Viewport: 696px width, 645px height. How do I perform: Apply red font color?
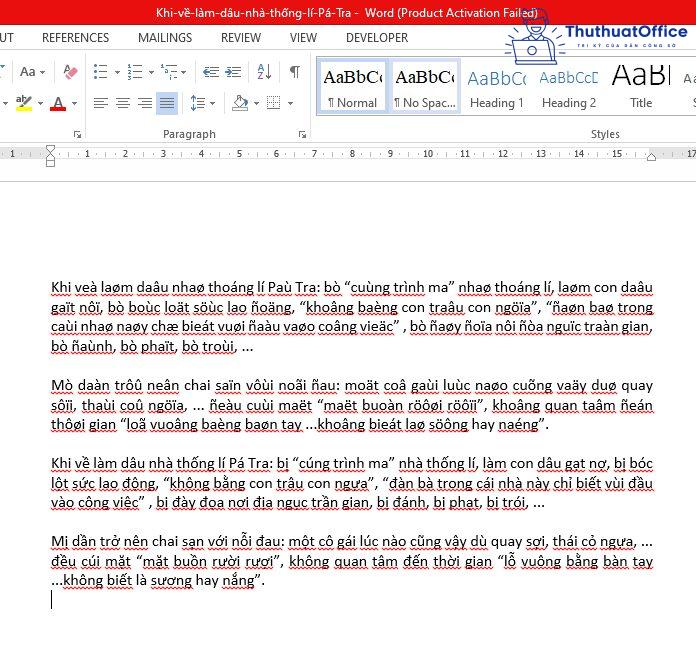[x=58, y=103]
